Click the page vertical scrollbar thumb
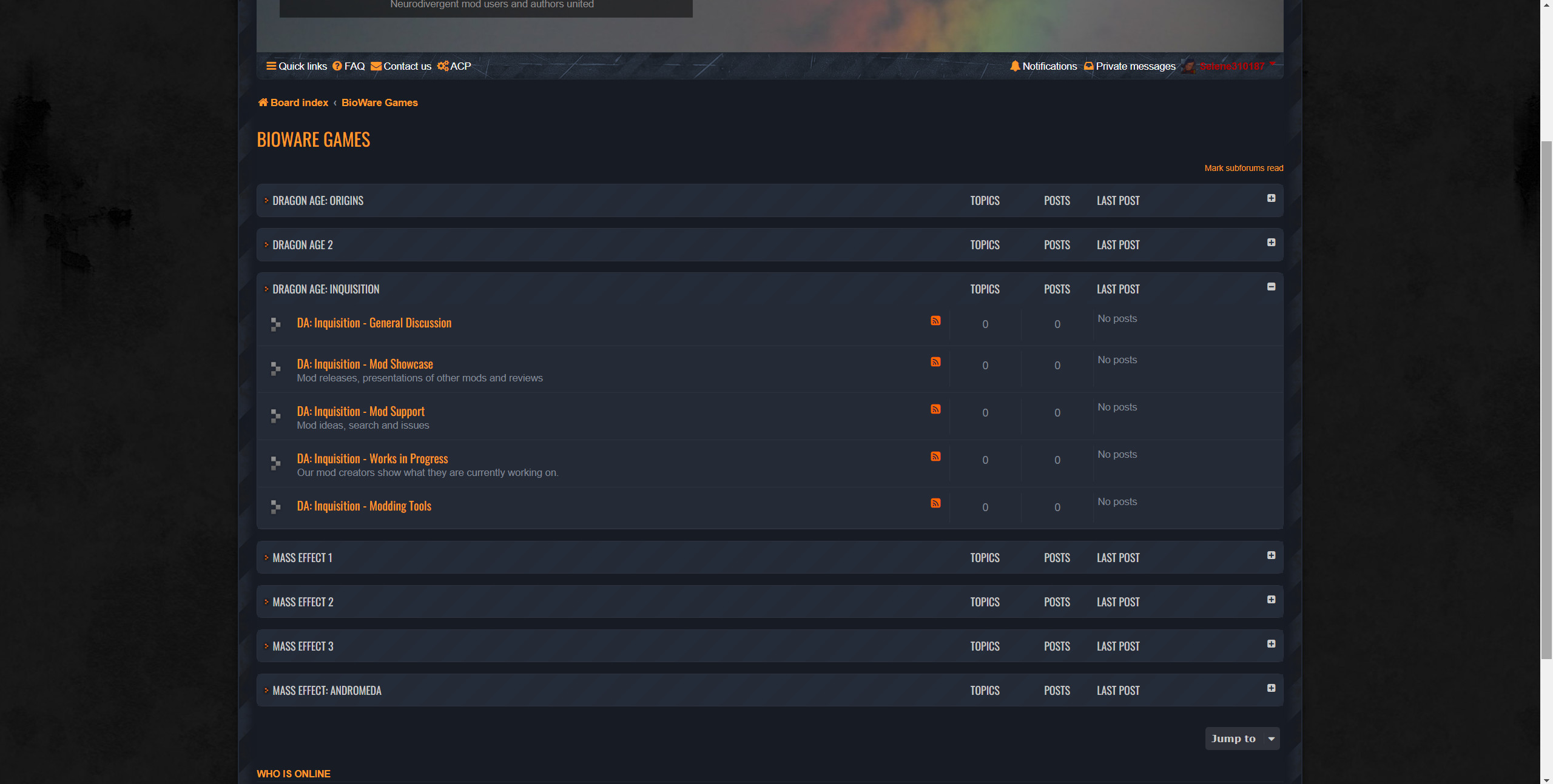The image size is (1553, 784). [x=1546, y=400]
